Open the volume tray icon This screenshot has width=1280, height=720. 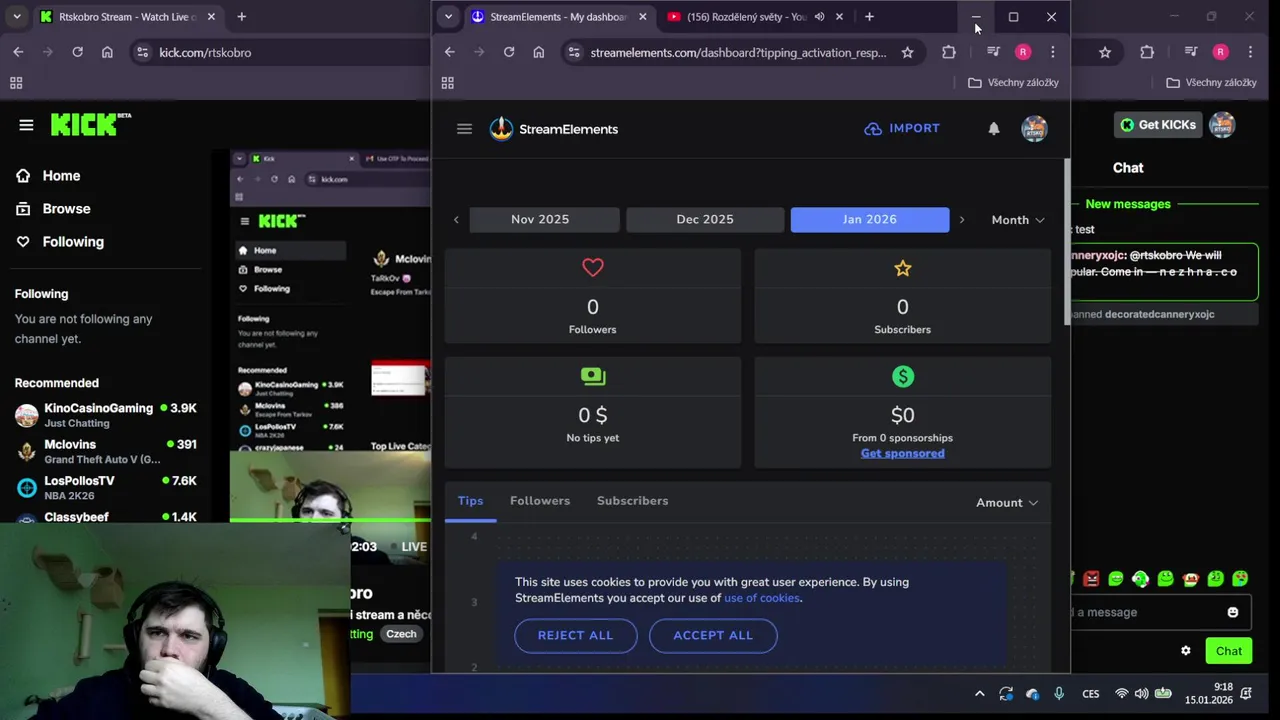point(1142,694)
